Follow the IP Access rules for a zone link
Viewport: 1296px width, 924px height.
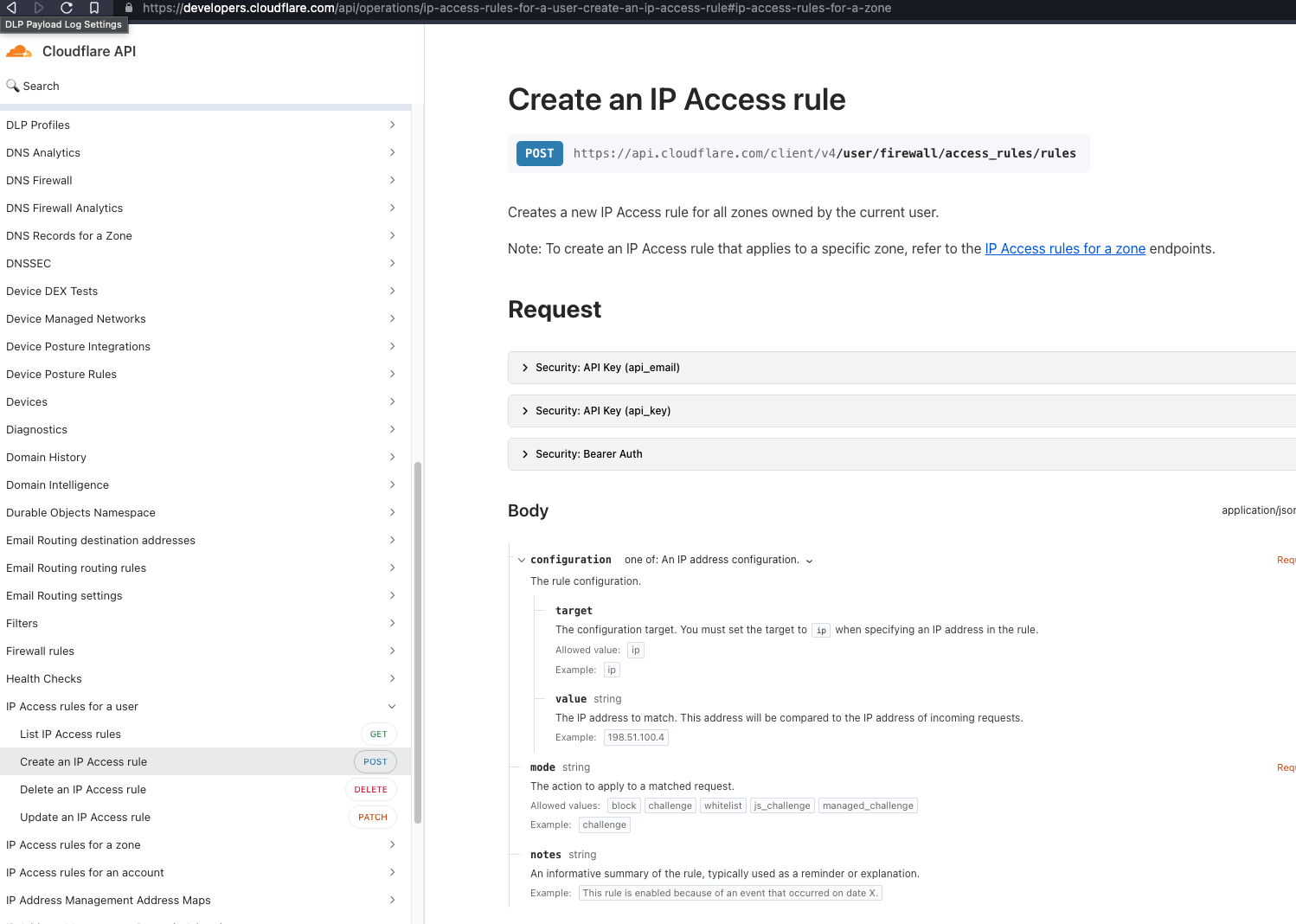click(x=1064, y=249)
